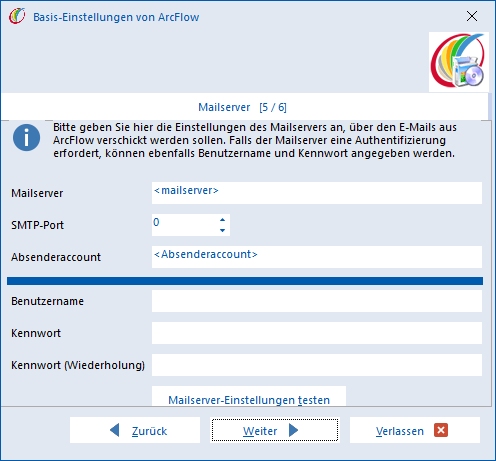Viewport: 496px width, 461px height.
Task: Click the Mailserver [5 / 6] step header
Action: tap(242, 107)
